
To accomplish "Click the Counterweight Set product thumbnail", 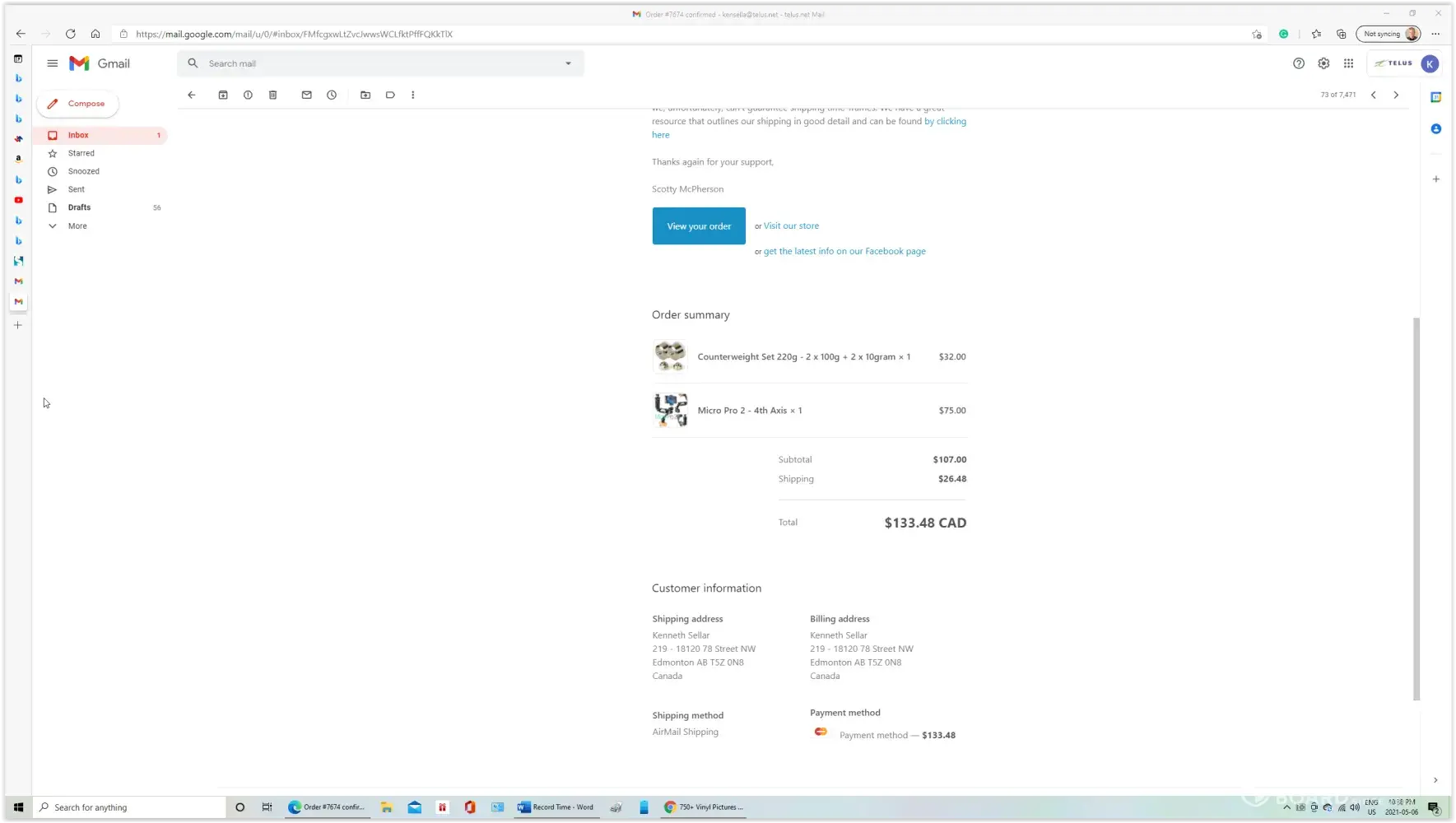I will pyautogui.click(x=670, y=356).
